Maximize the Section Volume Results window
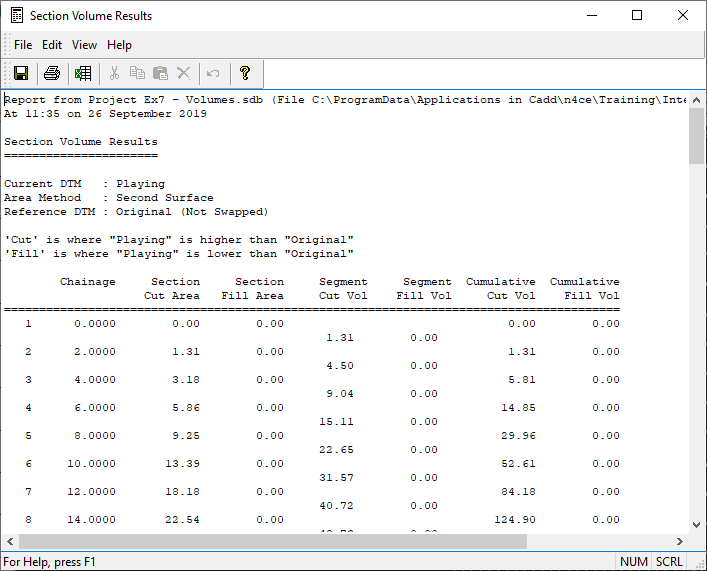Screen dimensions: 707x571 (637, 15)
